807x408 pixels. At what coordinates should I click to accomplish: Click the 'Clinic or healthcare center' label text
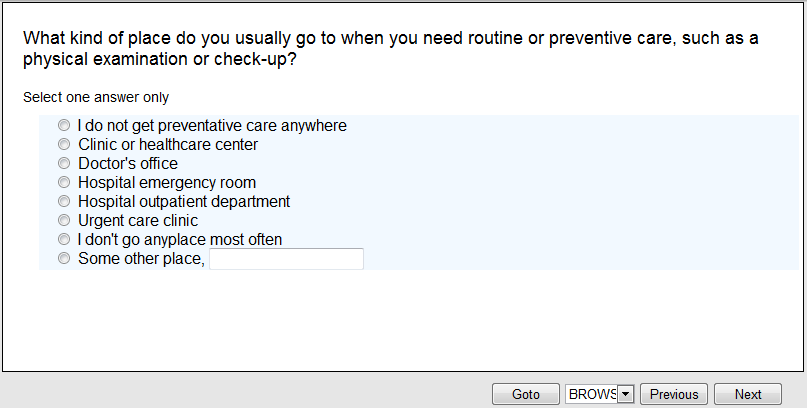pos(168,145)
